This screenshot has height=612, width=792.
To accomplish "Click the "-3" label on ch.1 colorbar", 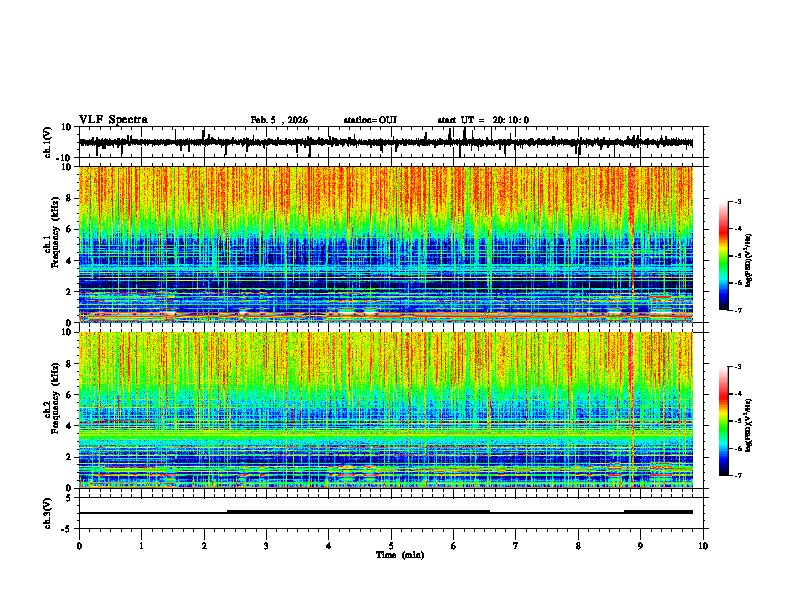I will coord(737,202).
